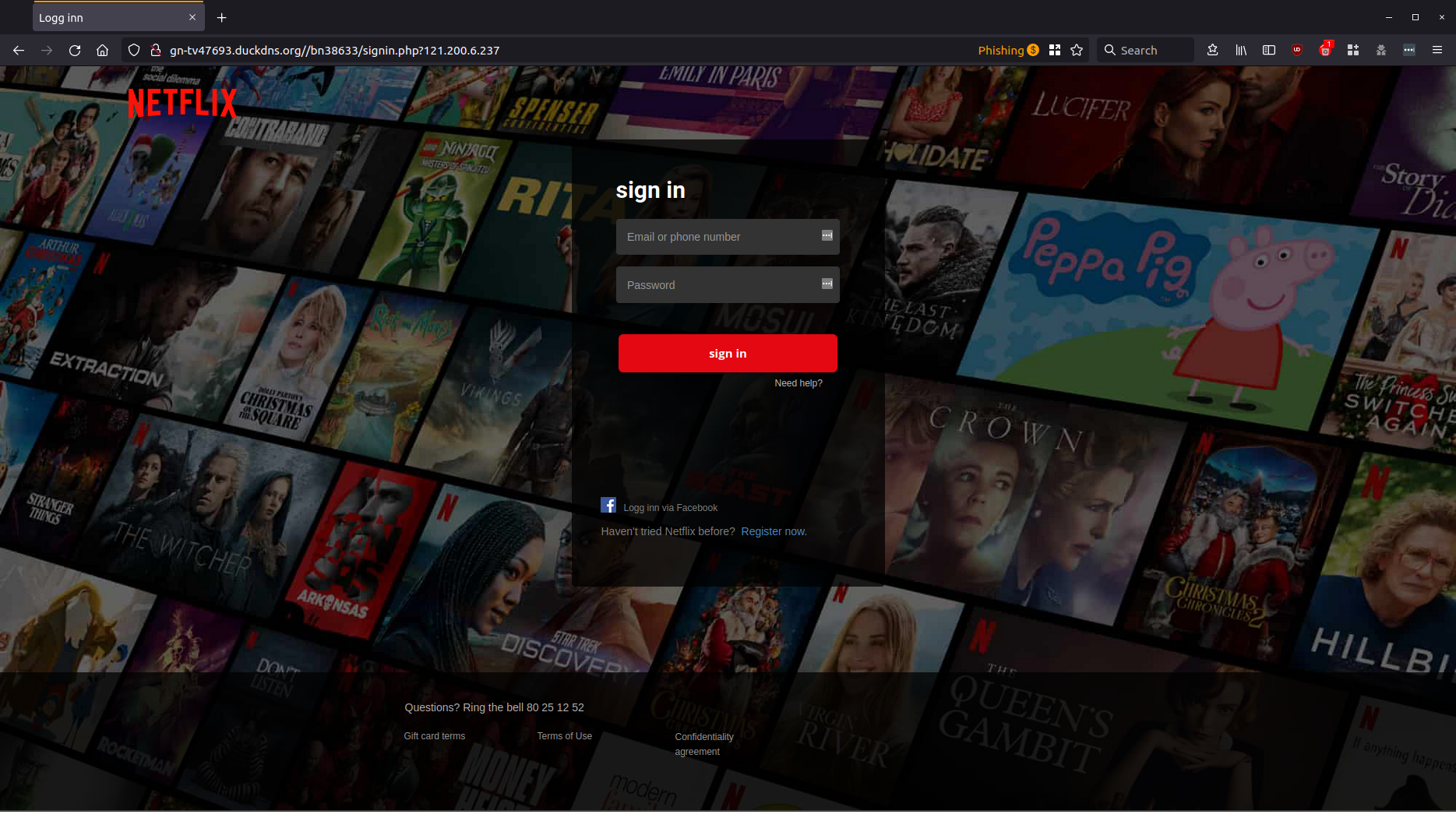Click the Netflix logo
1456x825 pixels.
point(182,103)
